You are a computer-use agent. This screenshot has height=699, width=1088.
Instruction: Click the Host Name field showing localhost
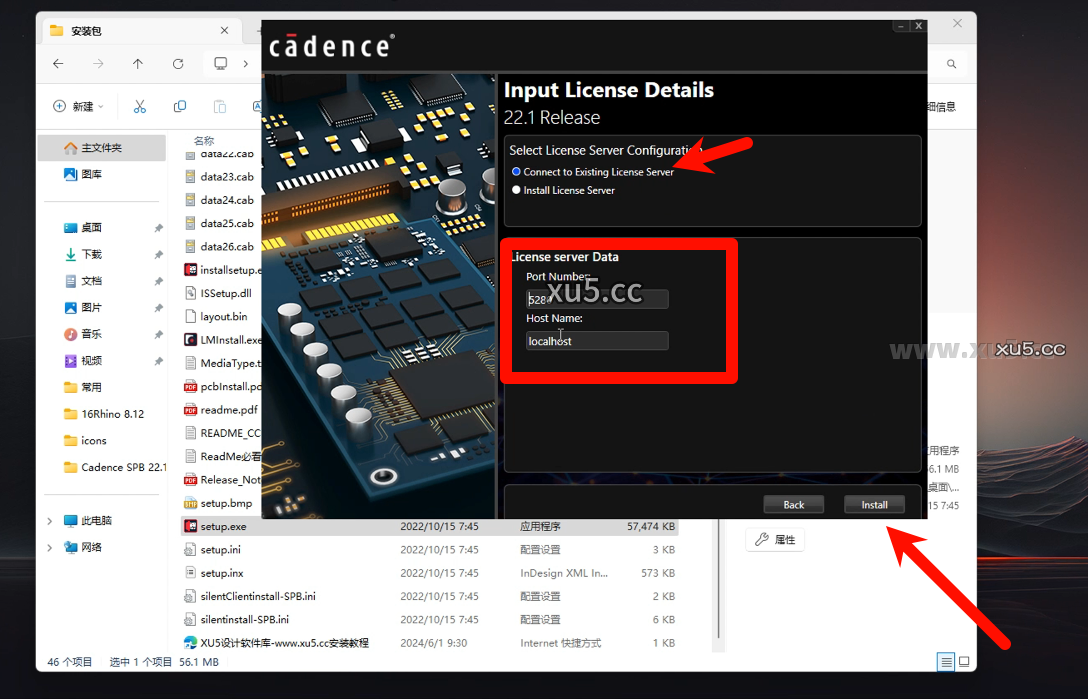596,340
